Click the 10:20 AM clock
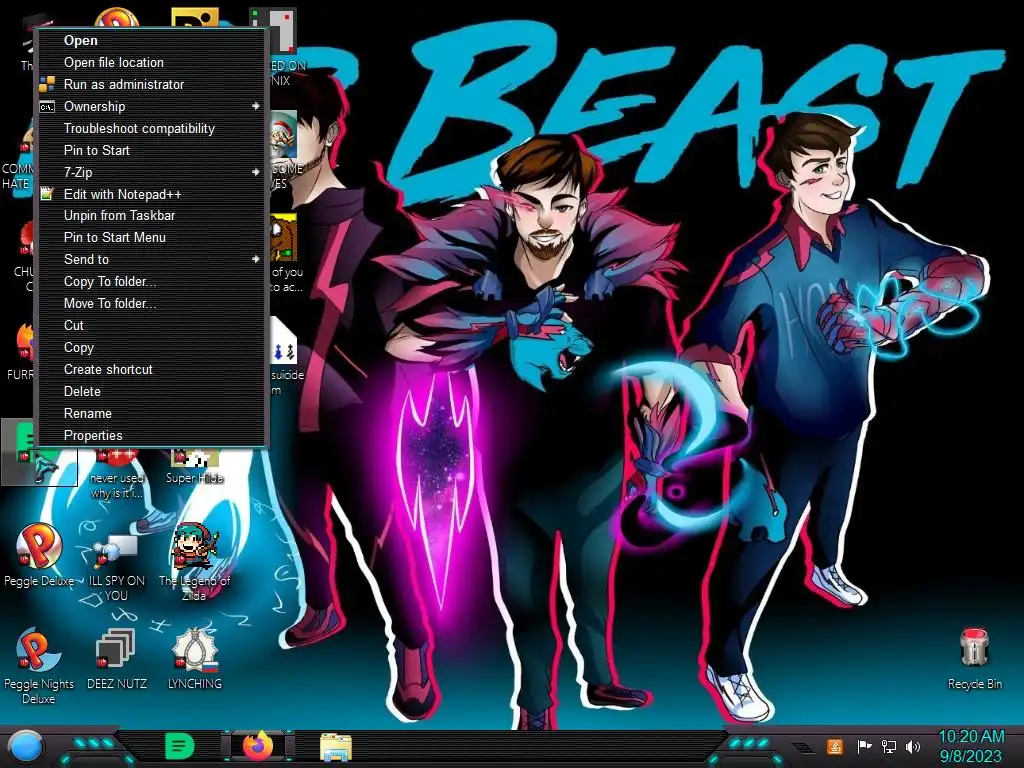Screen dimensions: 1024x768 tap(971, 737)
